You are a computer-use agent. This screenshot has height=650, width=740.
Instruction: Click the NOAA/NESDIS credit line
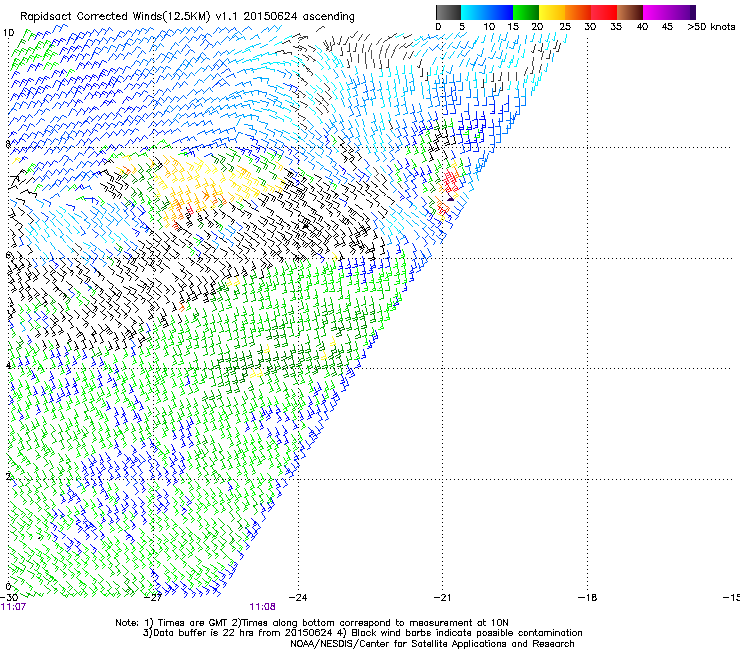432,644
